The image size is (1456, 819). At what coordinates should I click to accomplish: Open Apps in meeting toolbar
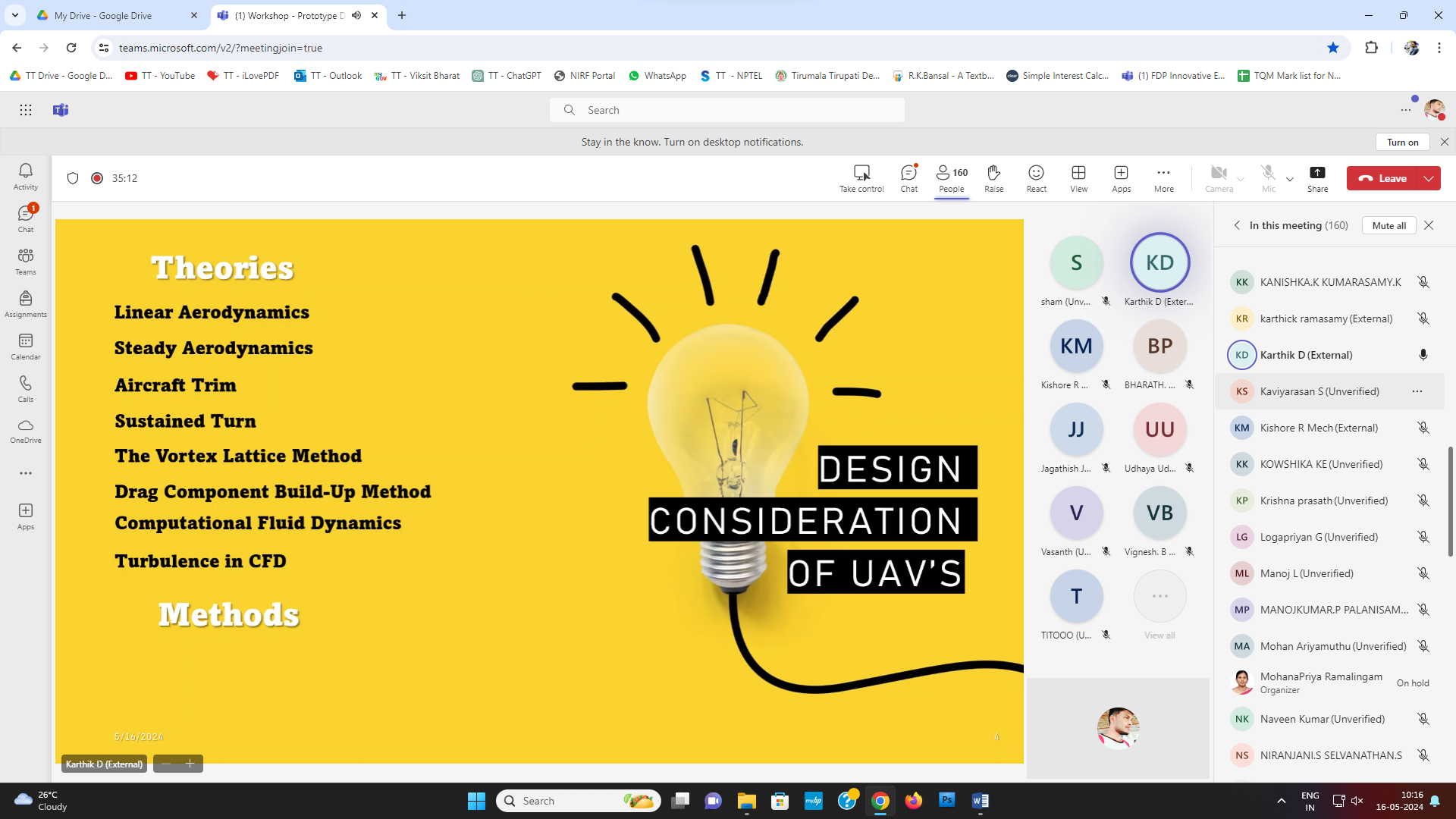click(x=1121, y=178)
